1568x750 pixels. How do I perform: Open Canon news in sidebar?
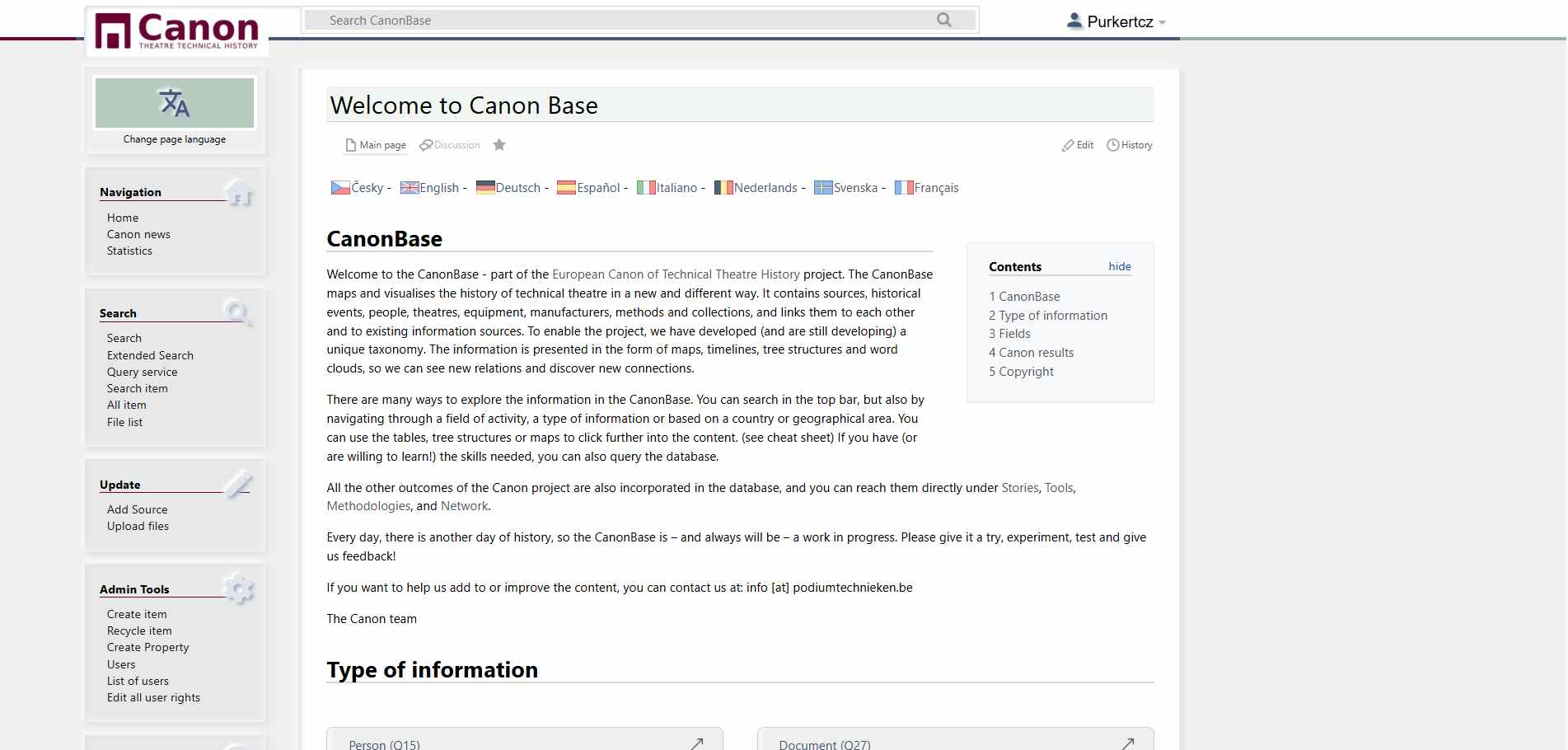tap(138, 234)
